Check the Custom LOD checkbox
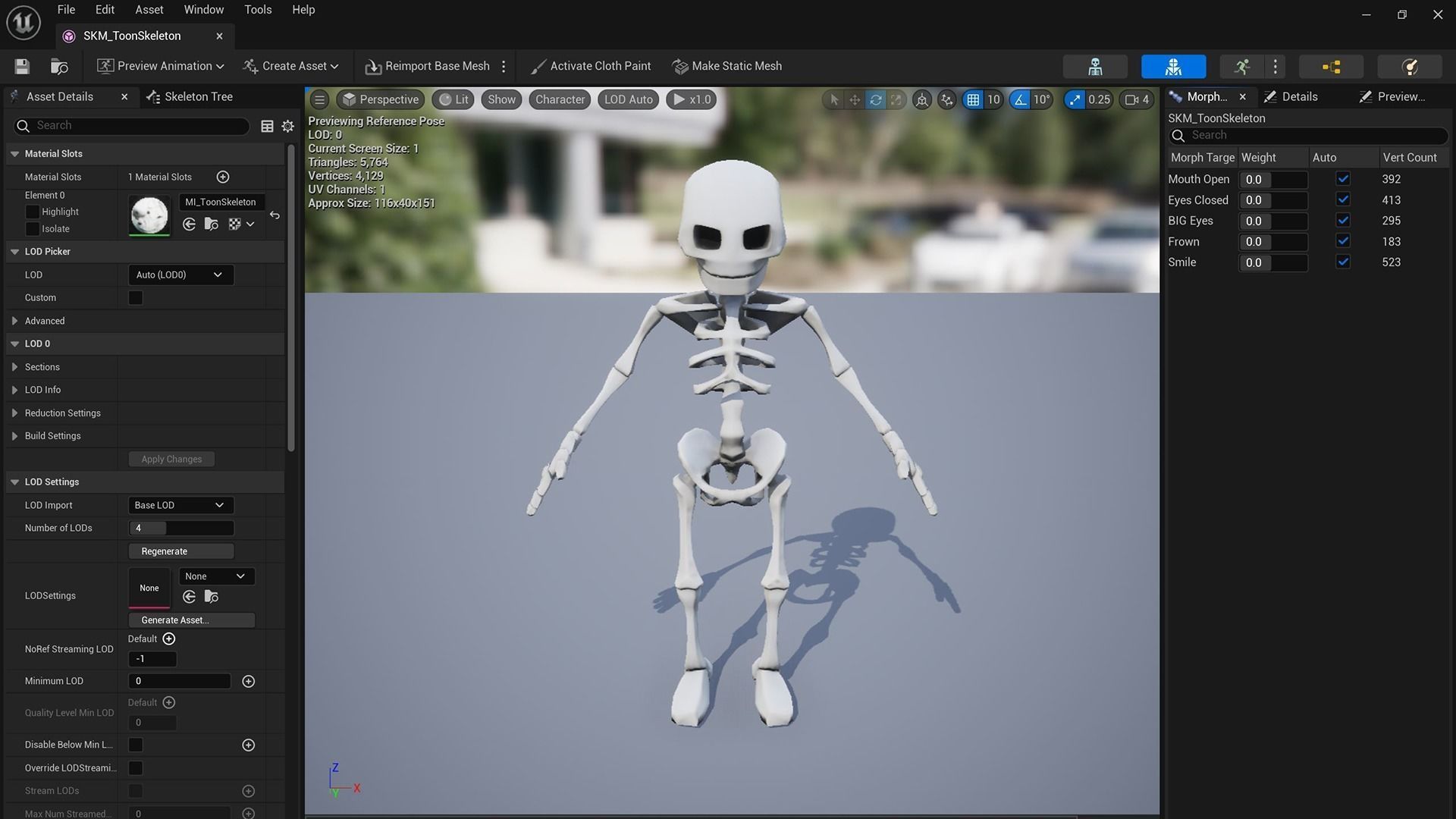Image resolution: width=1456 pixels, height=819 pixels. coord(136,298)
